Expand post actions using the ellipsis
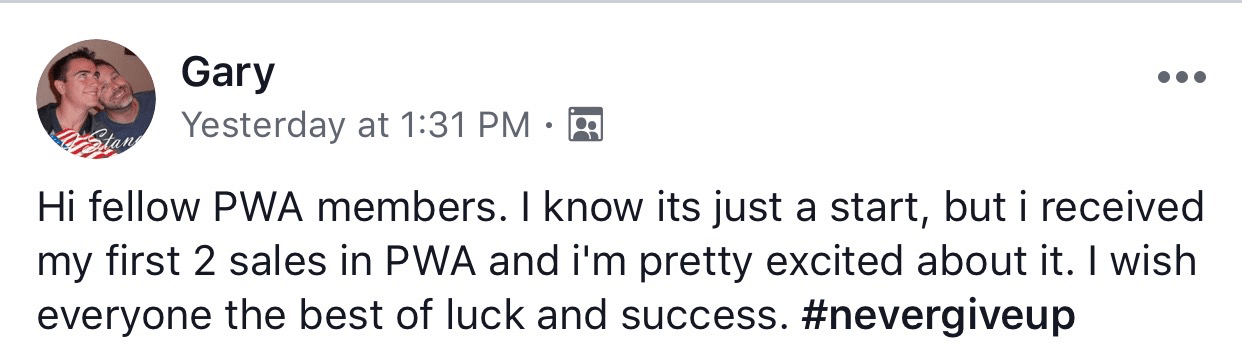 [1181, 77]
